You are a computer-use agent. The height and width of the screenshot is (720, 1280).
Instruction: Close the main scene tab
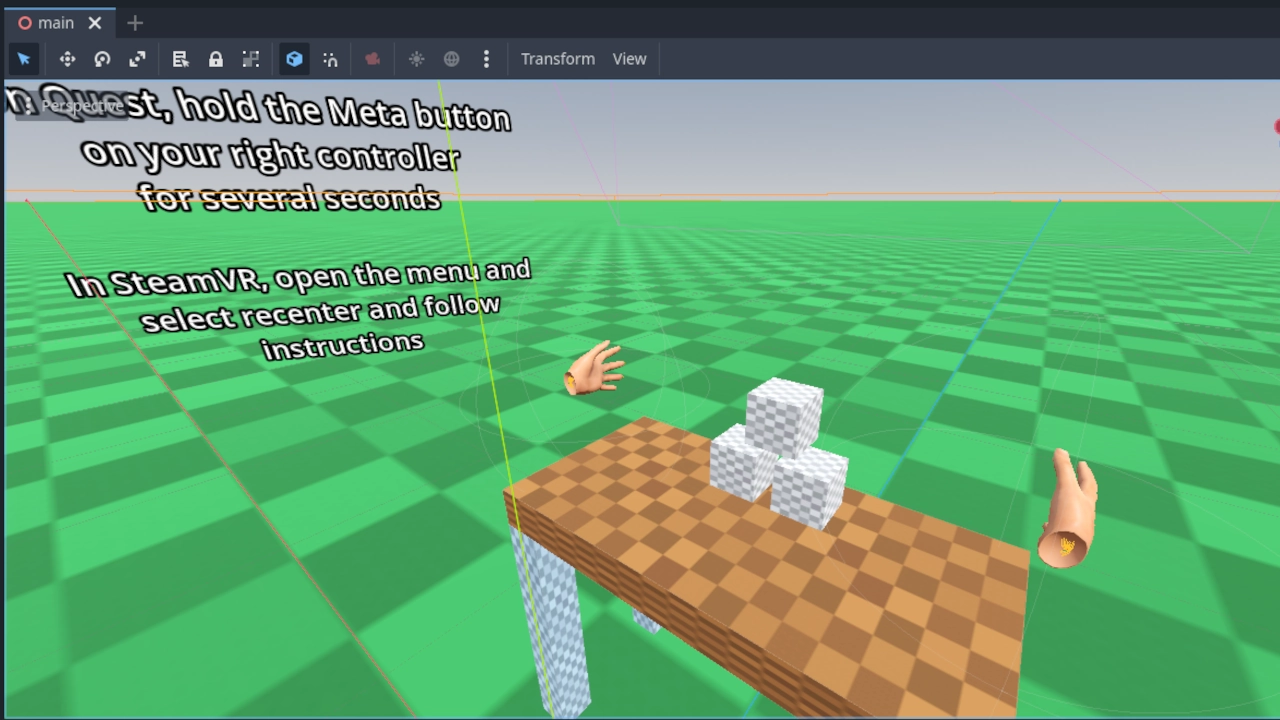94,22
